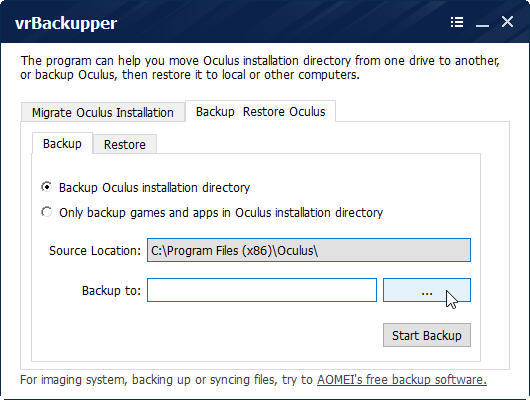This screenshot has width=530, height=400.
Task: Click the program description text
Action: tap(260, 68)
